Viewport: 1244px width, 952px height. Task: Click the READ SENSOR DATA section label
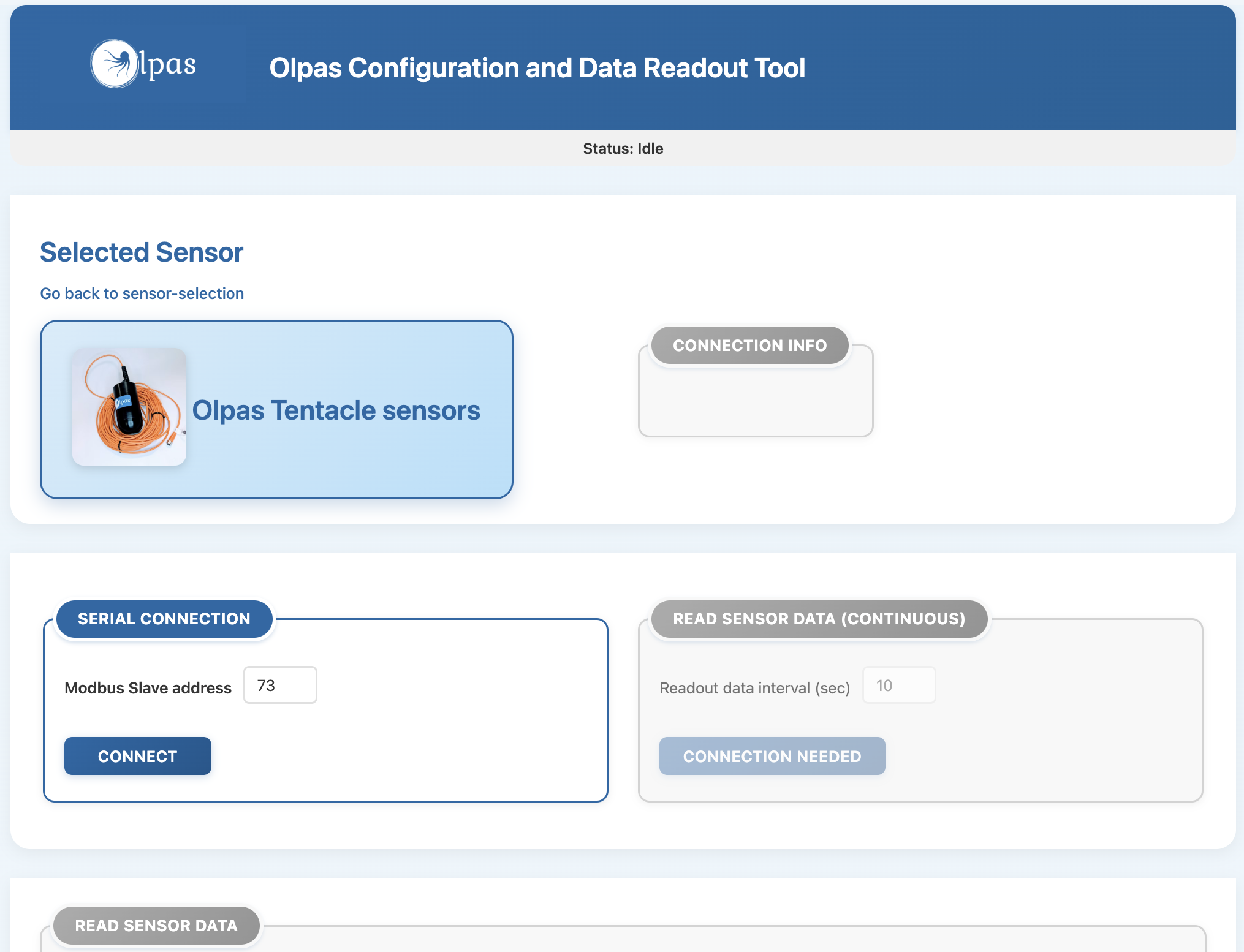pos(156,925)
